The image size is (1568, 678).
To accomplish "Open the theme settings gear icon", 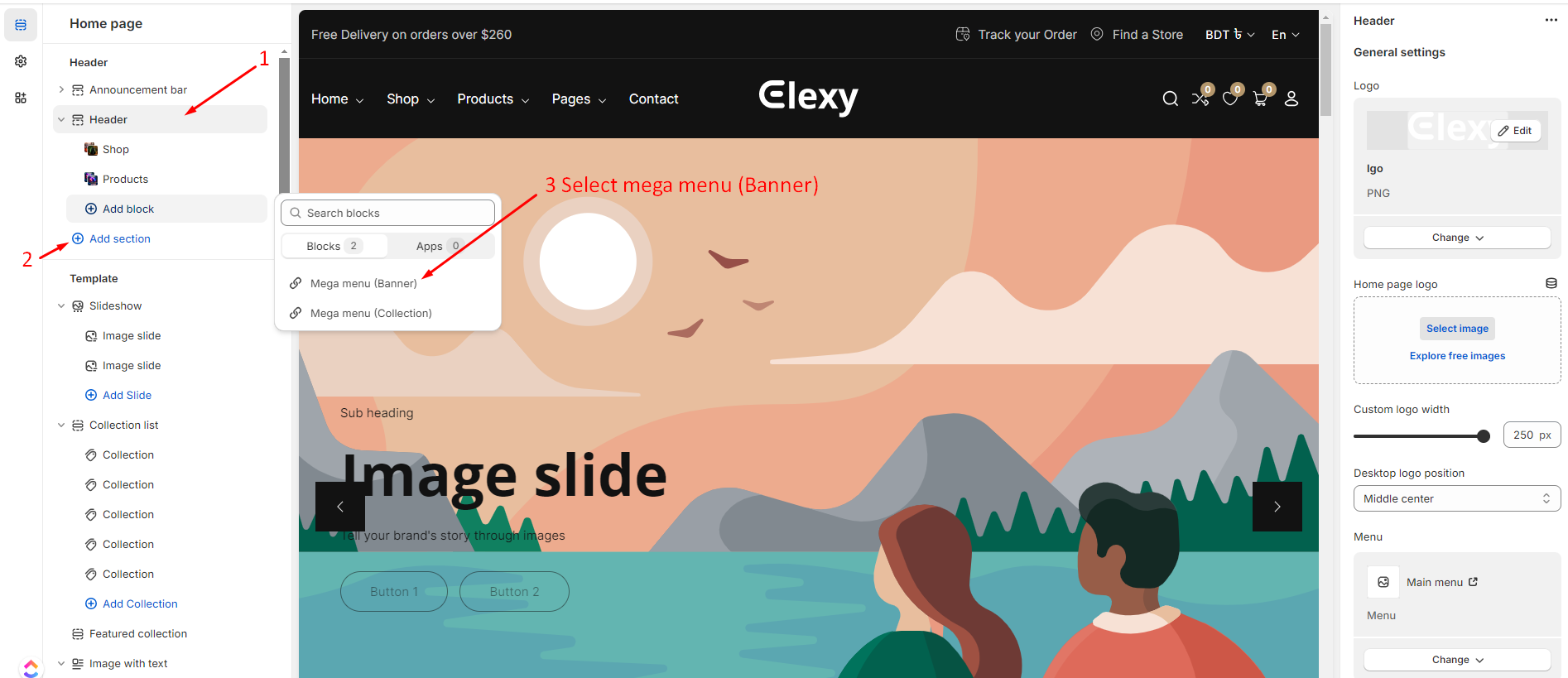I will 21,61.
